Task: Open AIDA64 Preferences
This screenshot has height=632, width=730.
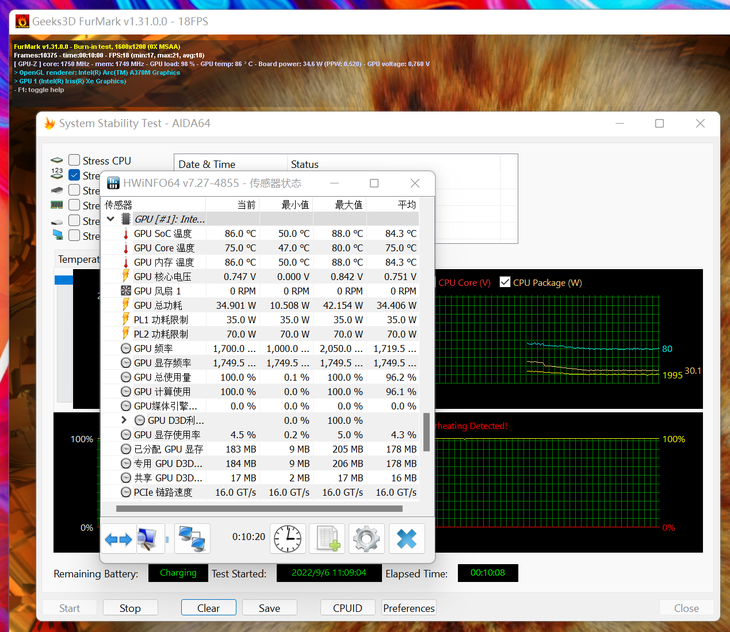Action: coord(409,608)
